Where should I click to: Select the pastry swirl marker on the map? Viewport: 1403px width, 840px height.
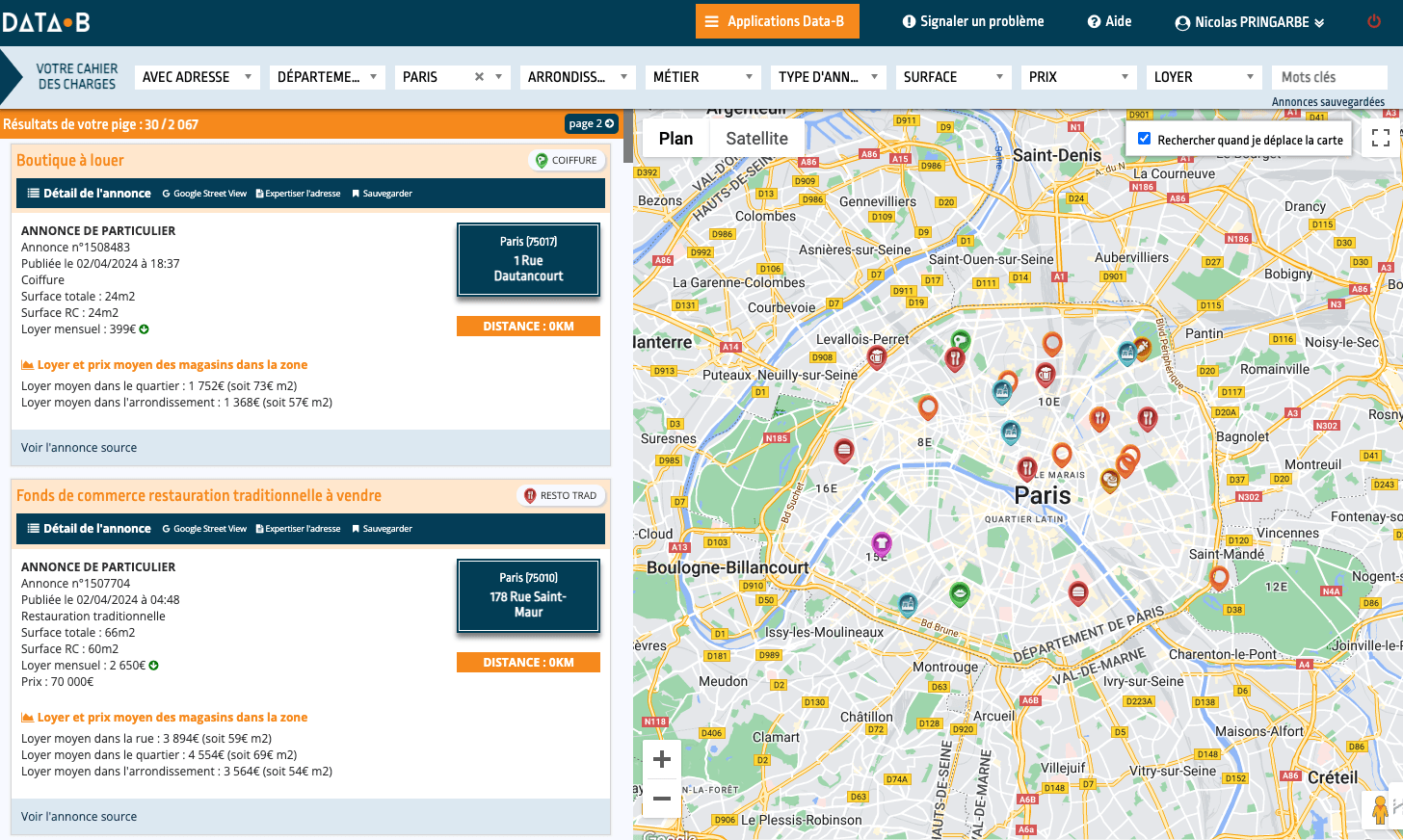pos(1110,479)
